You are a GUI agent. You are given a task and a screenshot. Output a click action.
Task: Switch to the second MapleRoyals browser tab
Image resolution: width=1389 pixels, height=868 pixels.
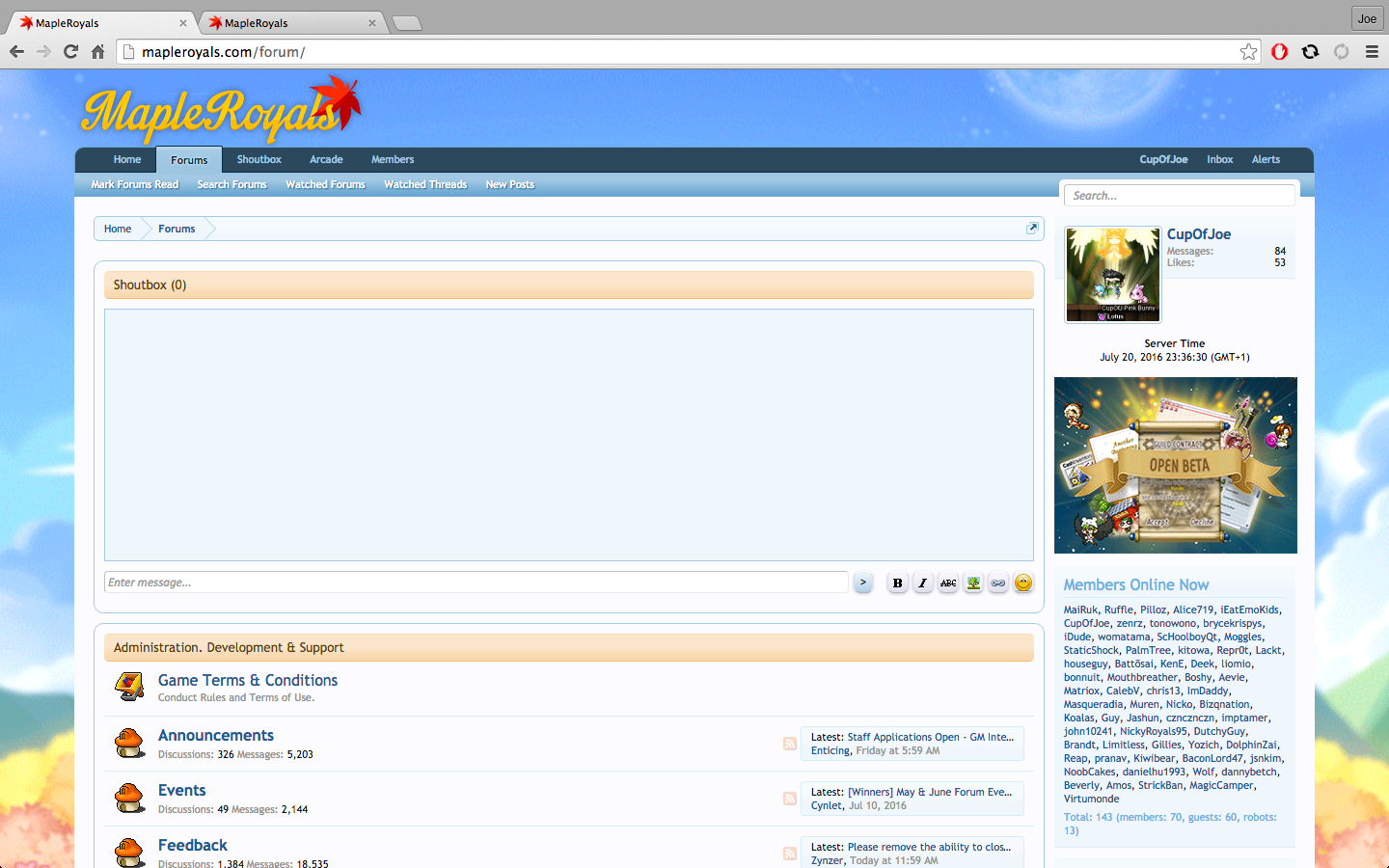click(x=291, y=22)
